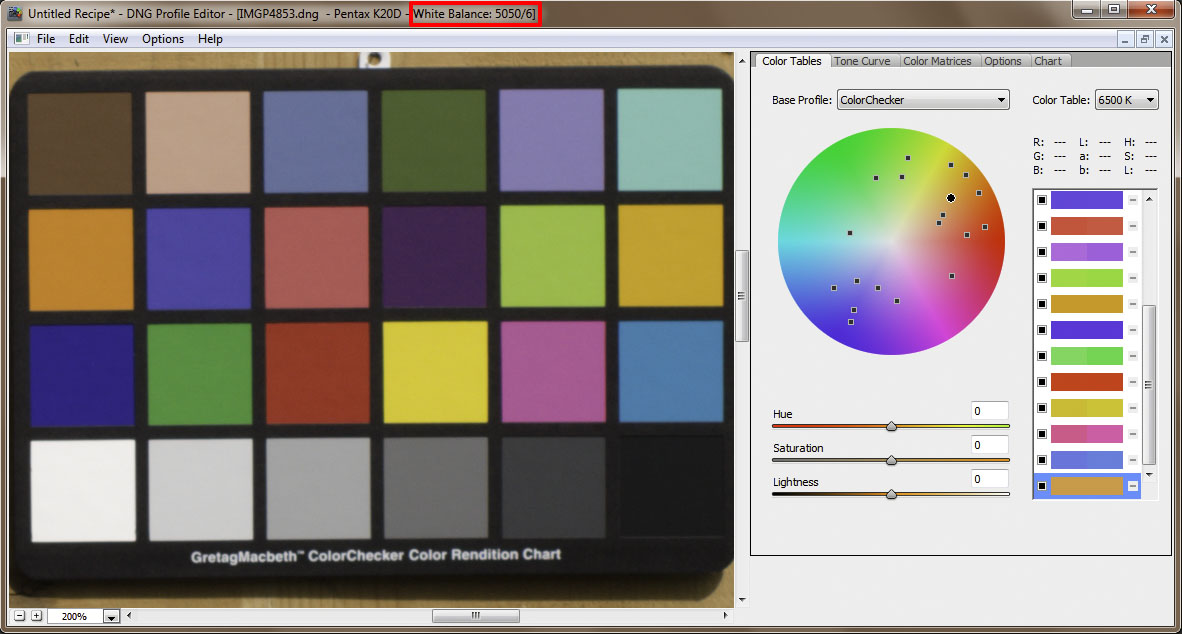Remove the rust-red row directly above yellow
1182x634 pixels.
coord(1132,382)
